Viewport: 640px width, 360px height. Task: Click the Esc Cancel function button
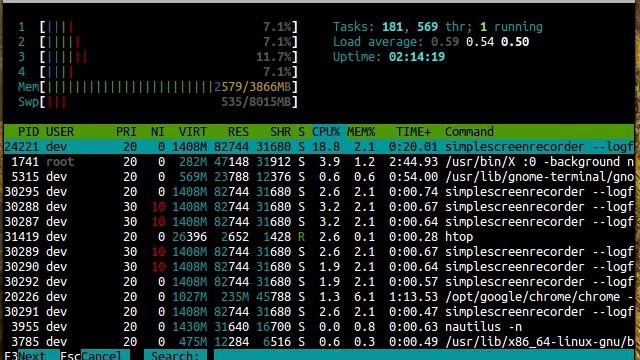(x=95, y=356)
